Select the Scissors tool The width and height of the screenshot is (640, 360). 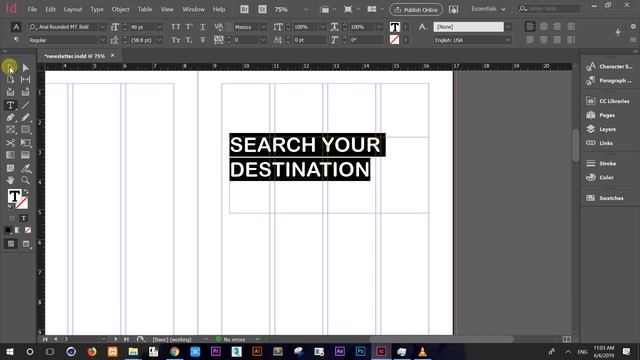10,143
